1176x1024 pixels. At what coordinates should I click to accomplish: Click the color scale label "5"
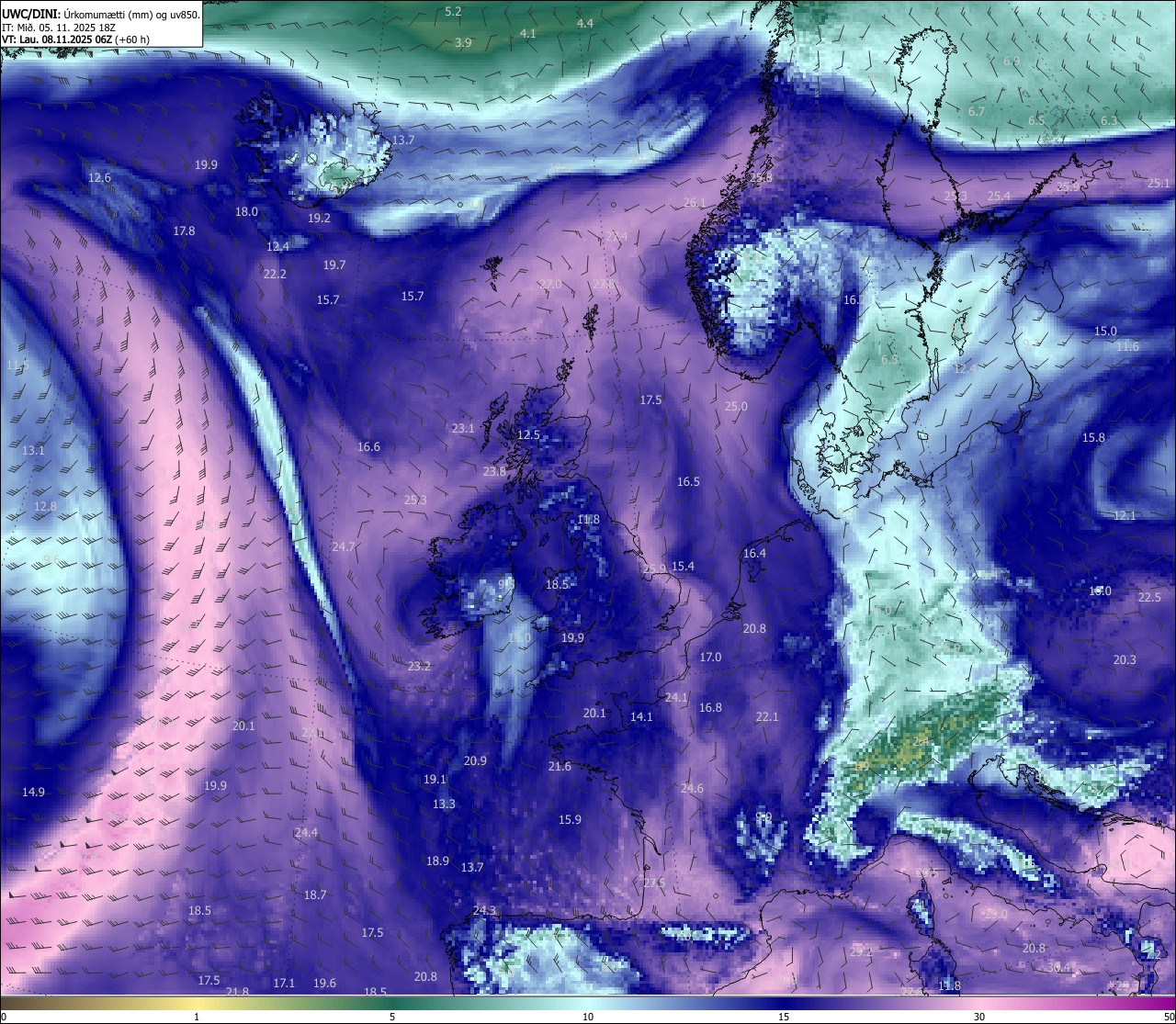coord(392,1017)
